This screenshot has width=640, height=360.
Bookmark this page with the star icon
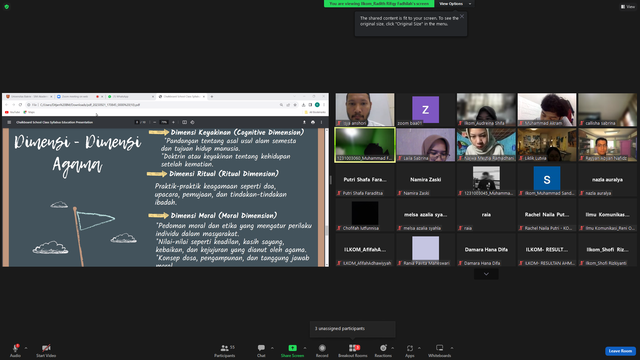pos(295,105)
